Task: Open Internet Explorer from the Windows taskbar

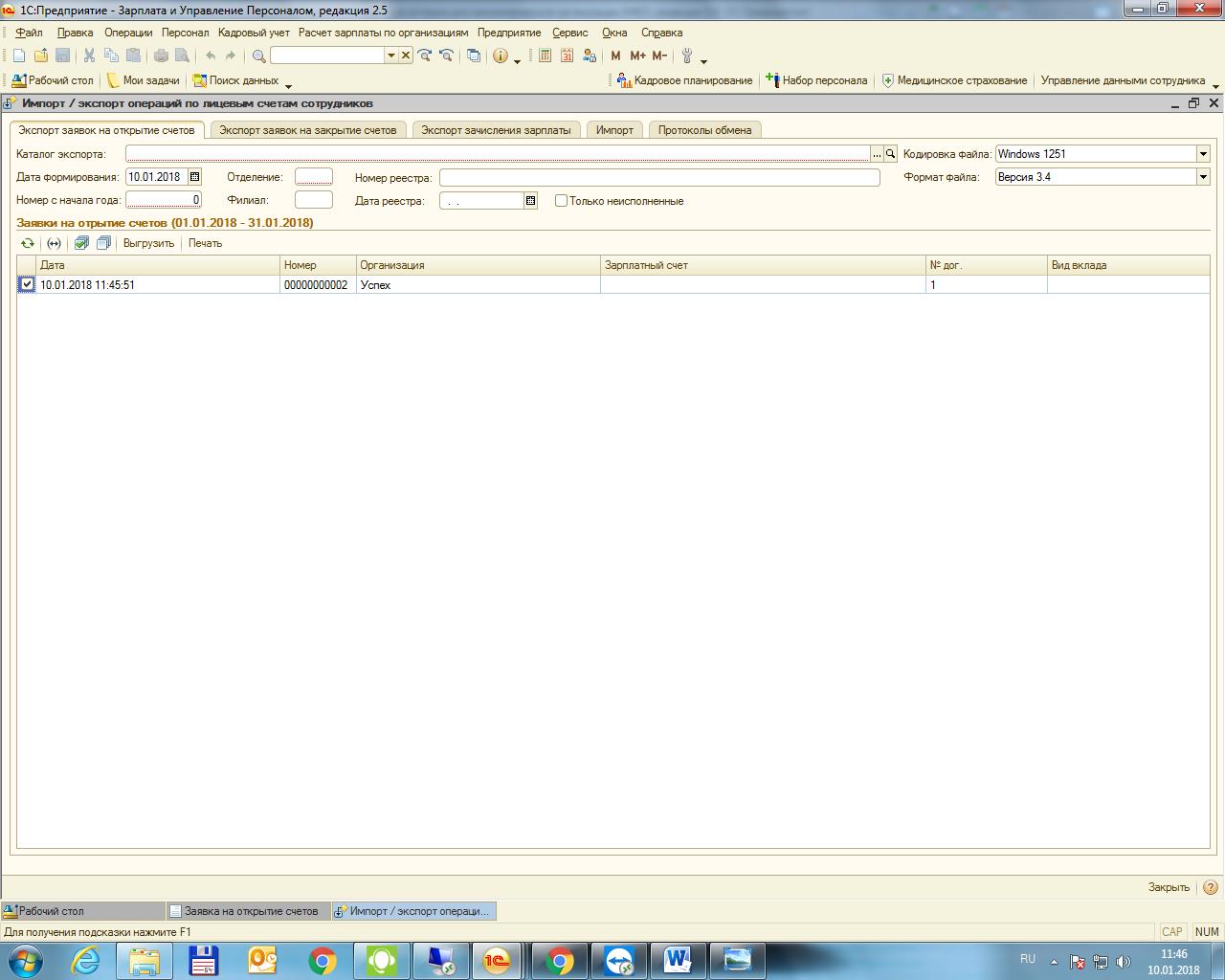Action: (x=85, y=960)
